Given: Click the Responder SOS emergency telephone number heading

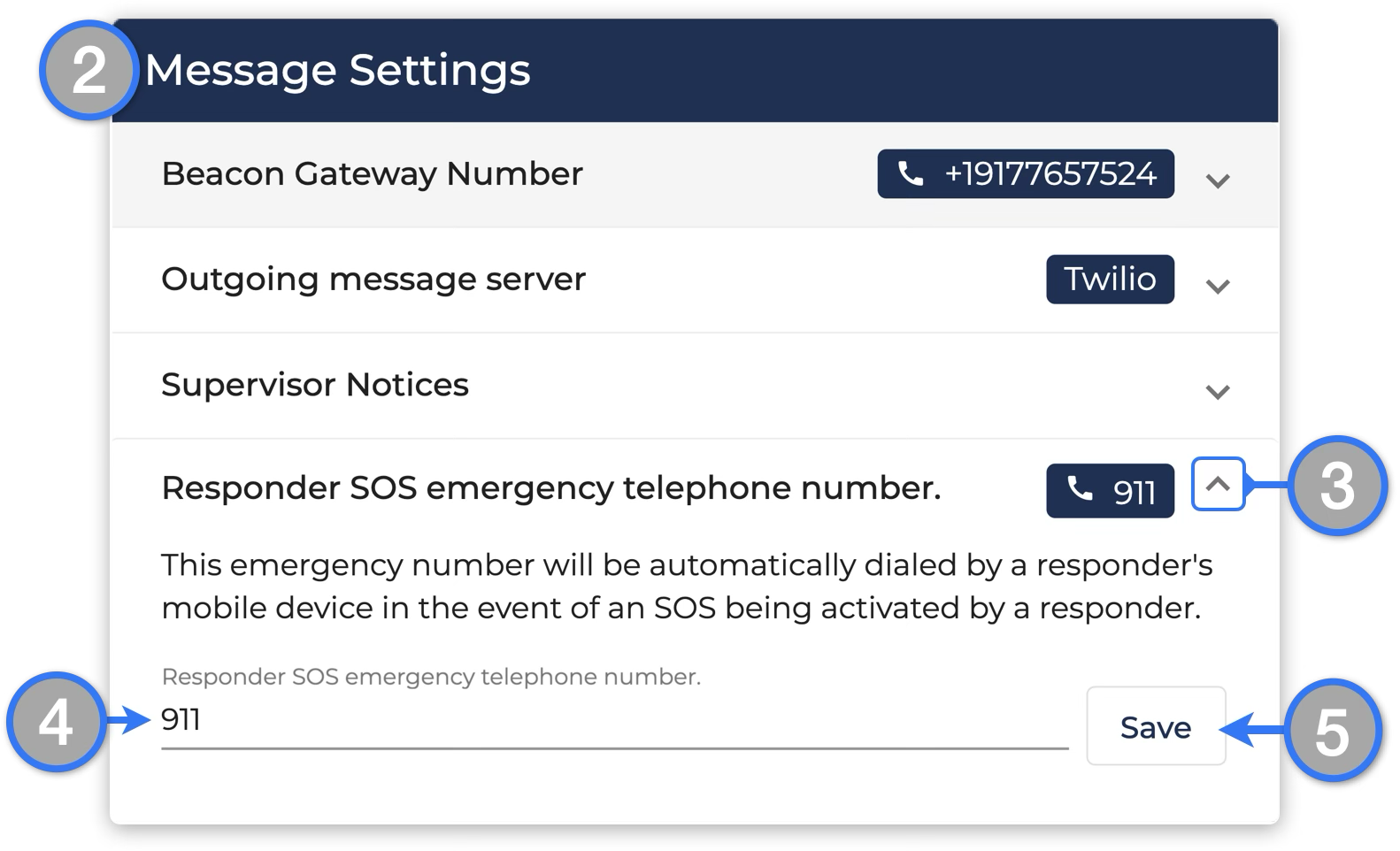Looking at the screenshot, I should (x=551, y=487).
